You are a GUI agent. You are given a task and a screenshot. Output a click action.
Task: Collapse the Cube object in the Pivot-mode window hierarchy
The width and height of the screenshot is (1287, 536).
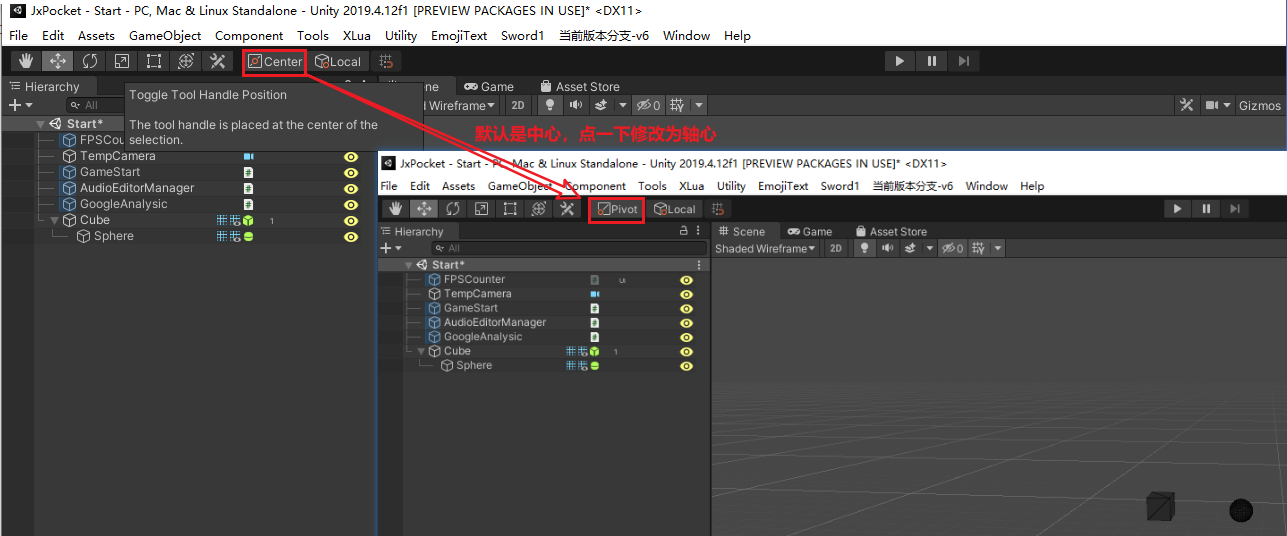(421, 351)
